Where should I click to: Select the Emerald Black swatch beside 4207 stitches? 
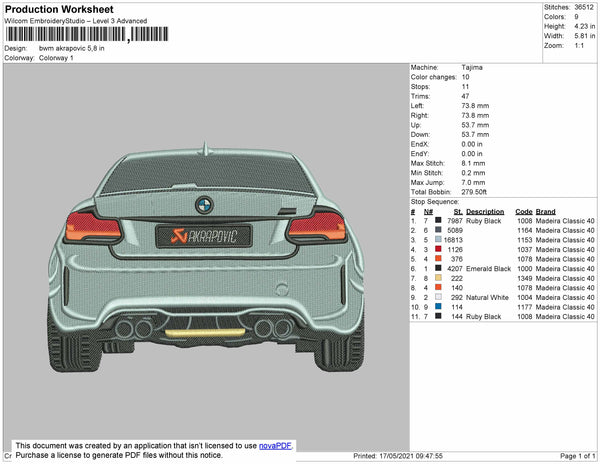tap(438, 268)
